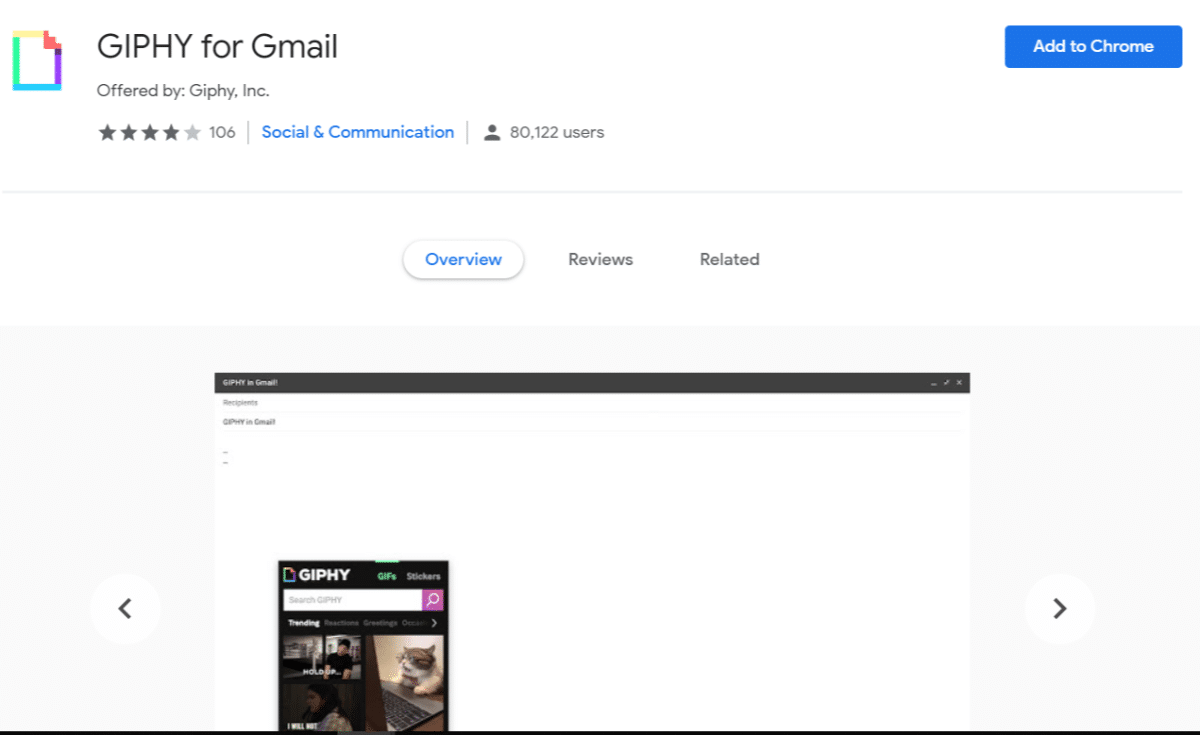Viewport: 1200px width, 735px height.
Task: Expand more GIF categories with the chevron
Action: click(434, 623)
